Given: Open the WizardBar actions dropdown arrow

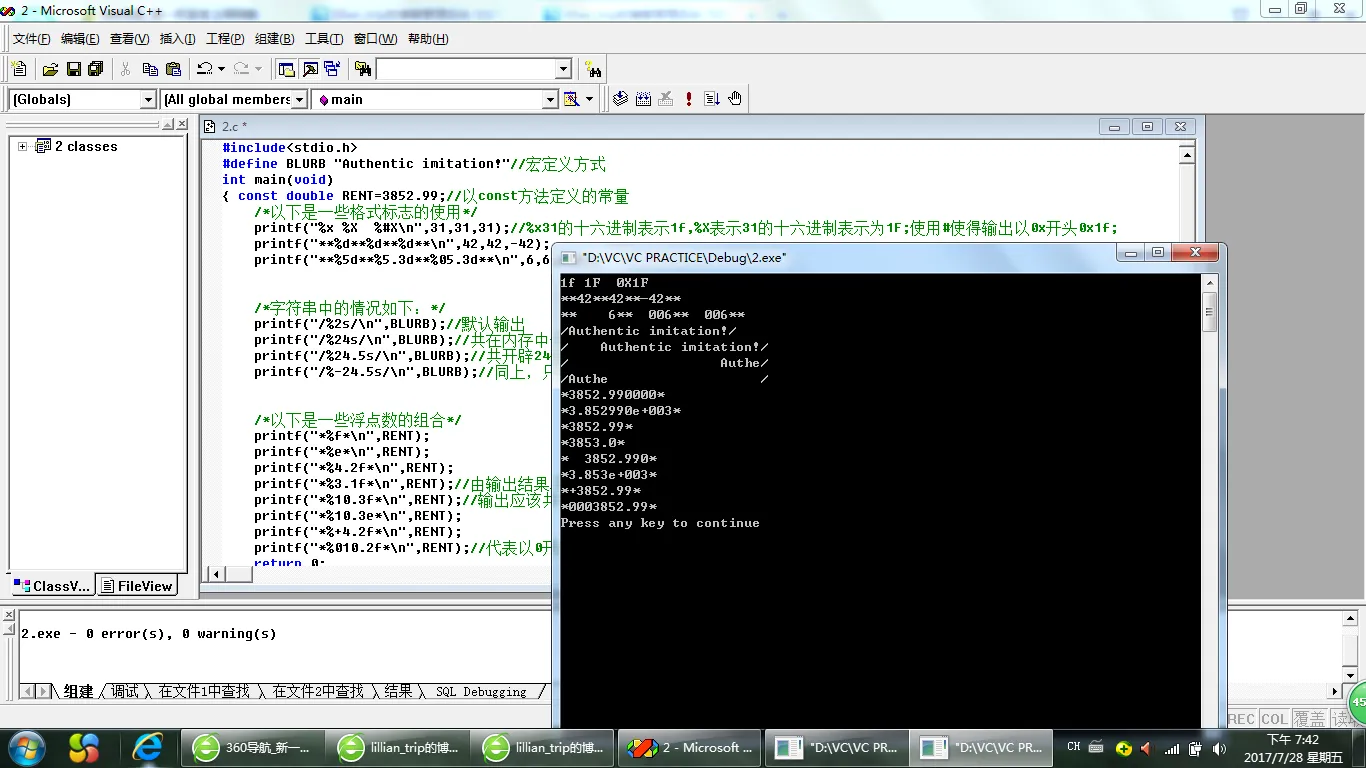Looking at the screenshot, I should [x=589, y=99].
